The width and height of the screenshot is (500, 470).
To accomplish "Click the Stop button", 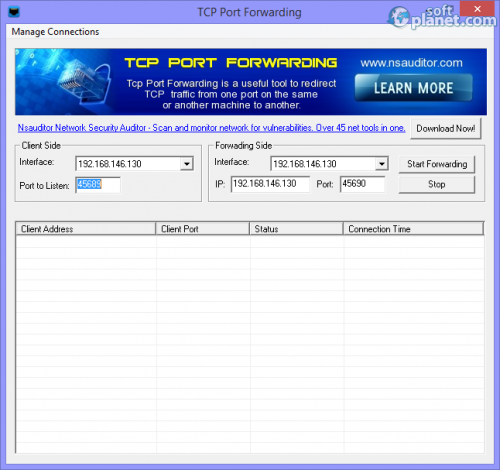I will [x=437, y=184].
